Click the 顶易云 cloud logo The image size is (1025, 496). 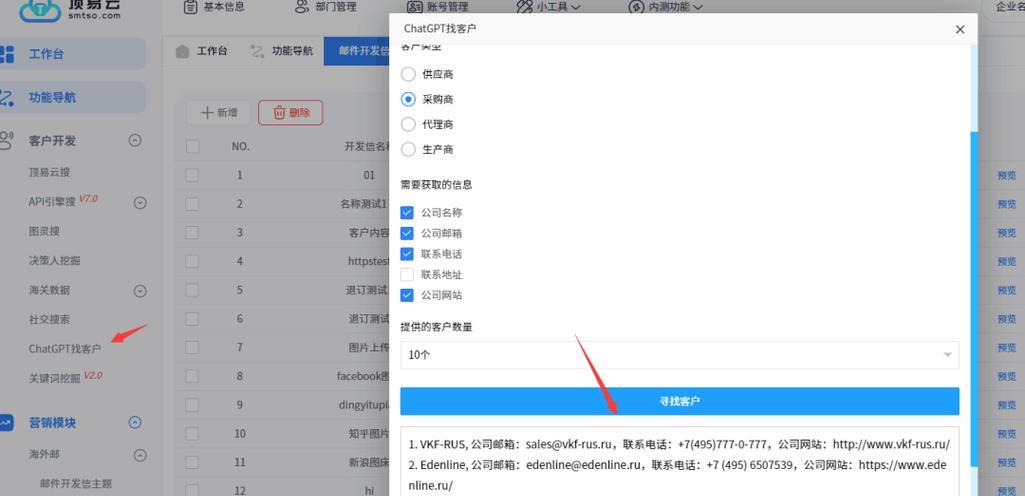click(x=40, y=10)
